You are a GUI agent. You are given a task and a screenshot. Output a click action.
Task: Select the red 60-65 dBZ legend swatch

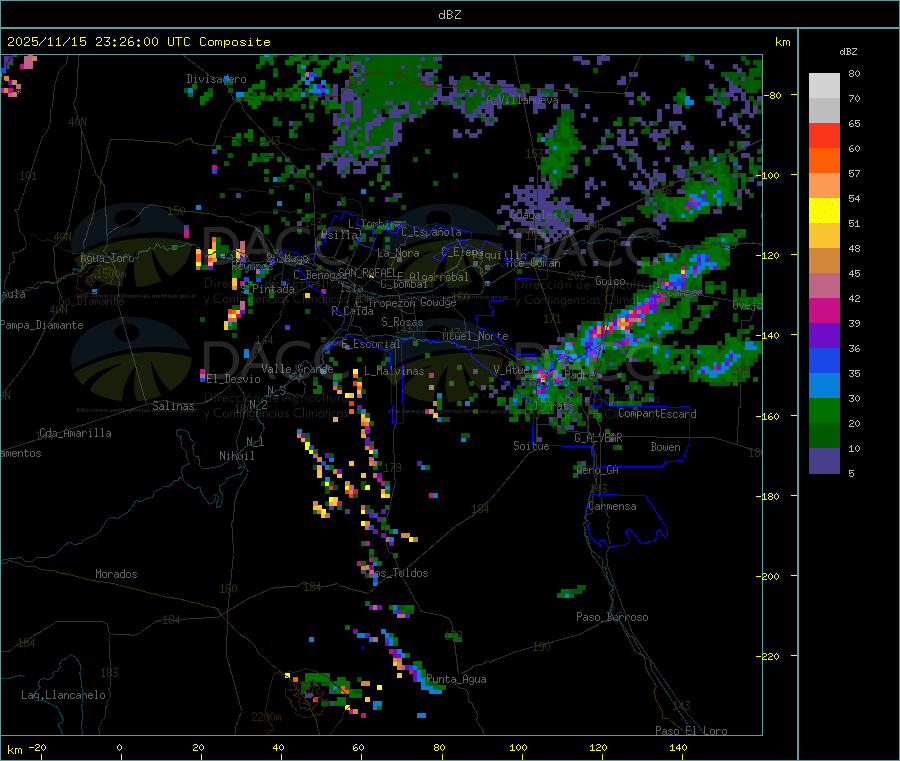pos(824,135)
